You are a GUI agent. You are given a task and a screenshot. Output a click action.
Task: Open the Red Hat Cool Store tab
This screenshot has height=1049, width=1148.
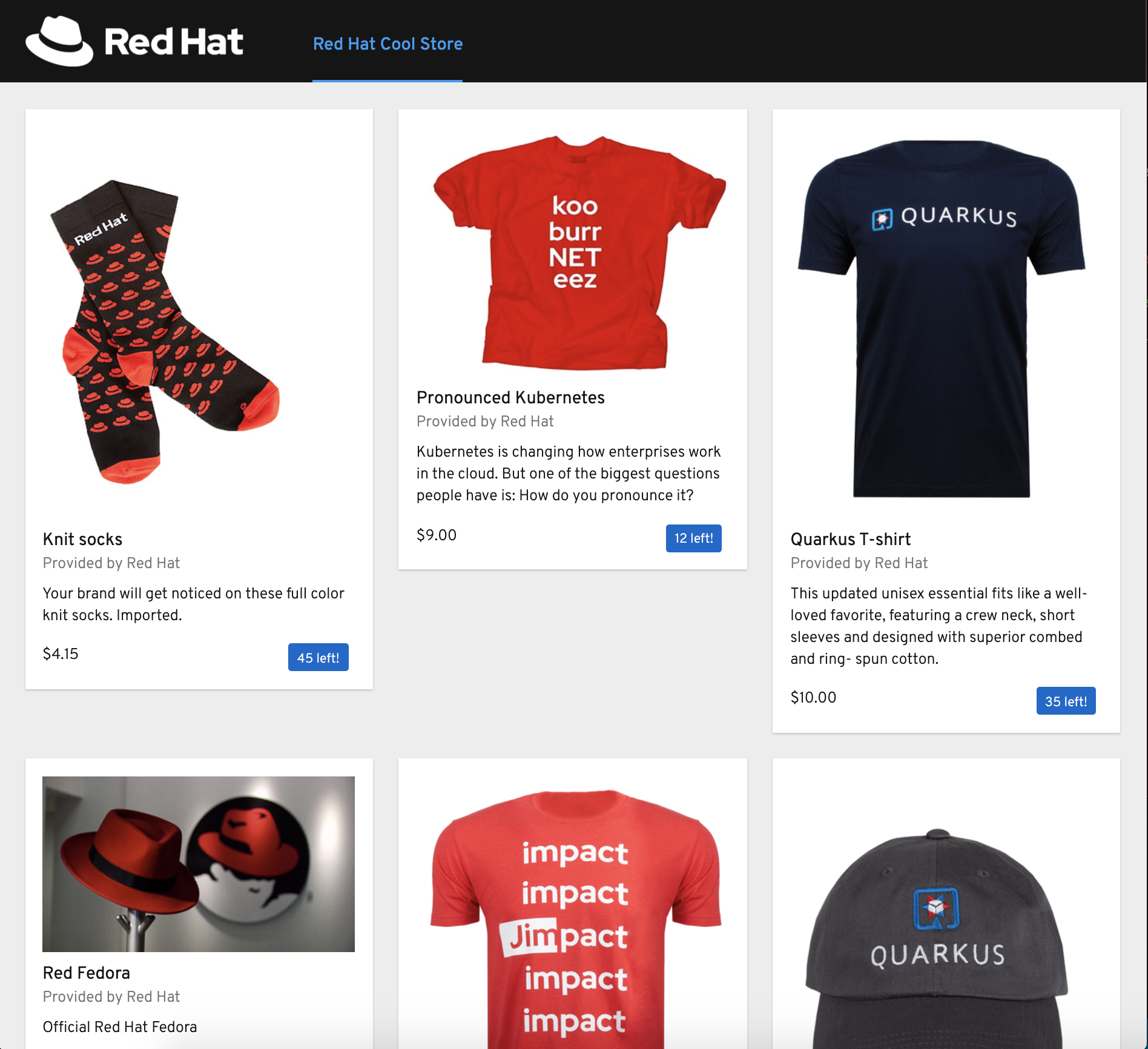click(x=388, y=44)
